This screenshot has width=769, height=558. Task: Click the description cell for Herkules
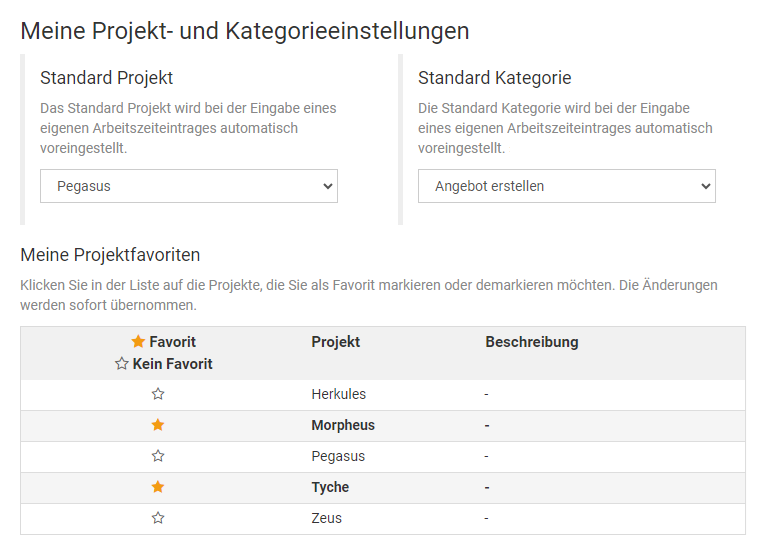point(487,395)
